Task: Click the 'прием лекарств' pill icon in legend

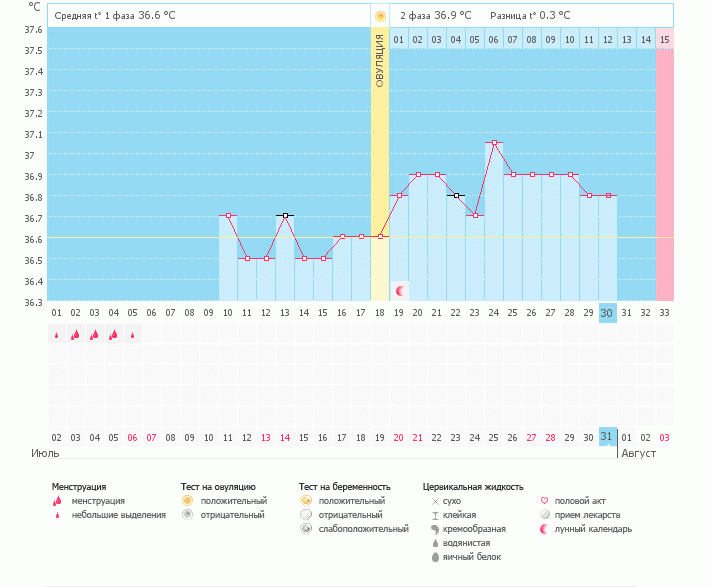Action: click(x=544, y=515)
